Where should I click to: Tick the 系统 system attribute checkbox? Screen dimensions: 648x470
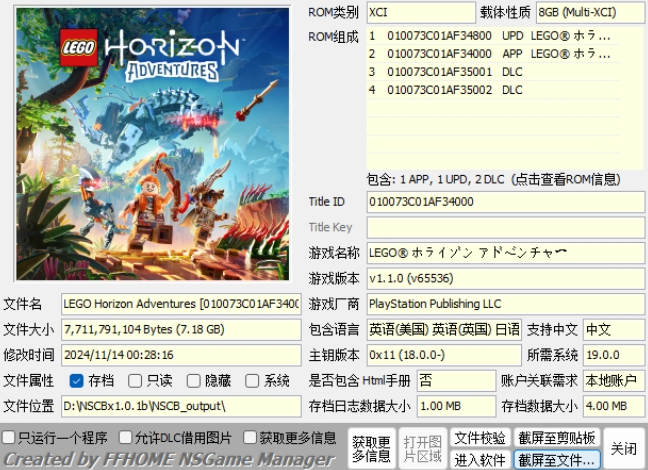[x=252, y=381]
